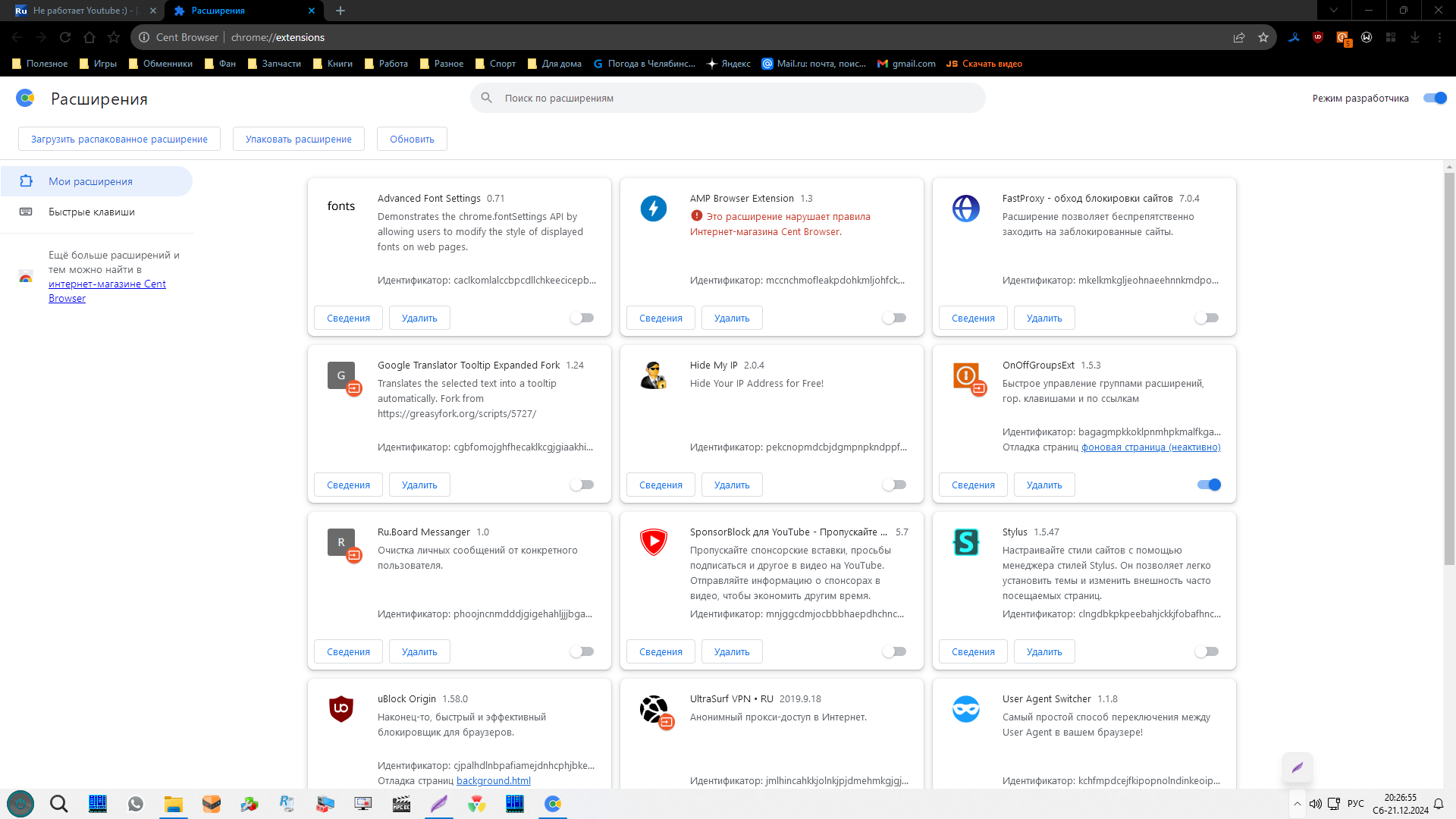Open WhatsApp from the taskbar

136,804
